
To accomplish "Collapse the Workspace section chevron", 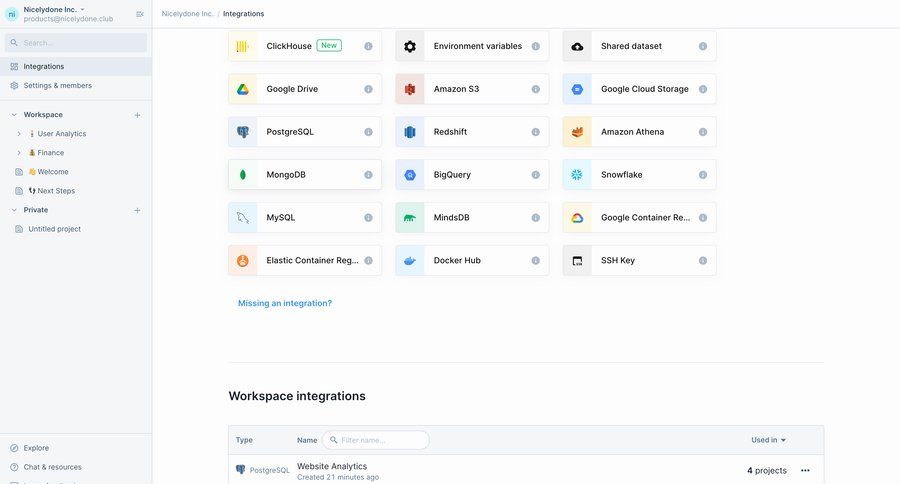I will (14, 115).
